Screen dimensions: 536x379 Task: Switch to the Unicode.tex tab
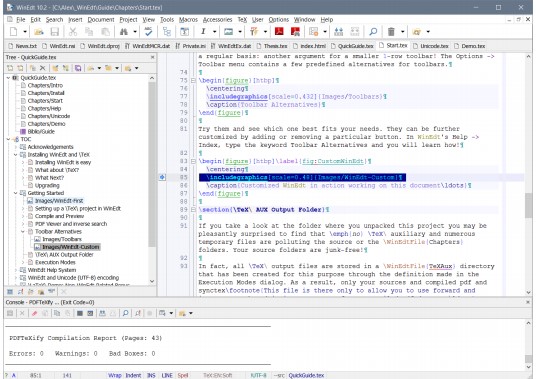click(431, 46)
